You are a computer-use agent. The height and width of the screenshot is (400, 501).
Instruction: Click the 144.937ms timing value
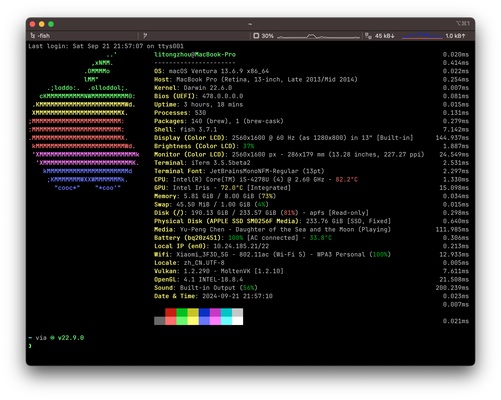[x=452, y=138]
